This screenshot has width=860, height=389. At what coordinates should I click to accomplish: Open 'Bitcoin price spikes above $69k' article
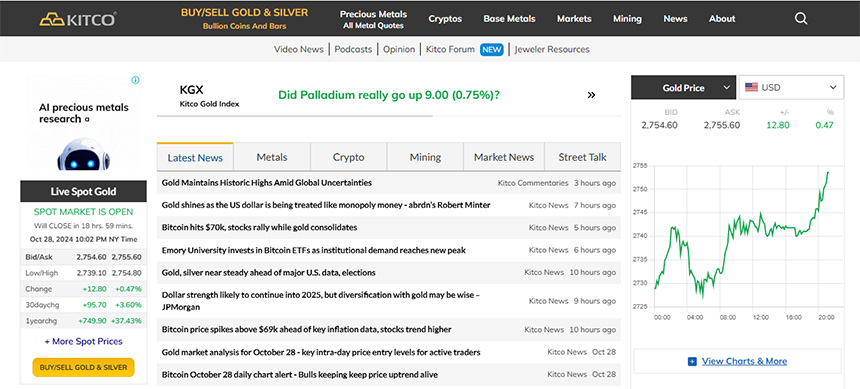tap(307, 330)
